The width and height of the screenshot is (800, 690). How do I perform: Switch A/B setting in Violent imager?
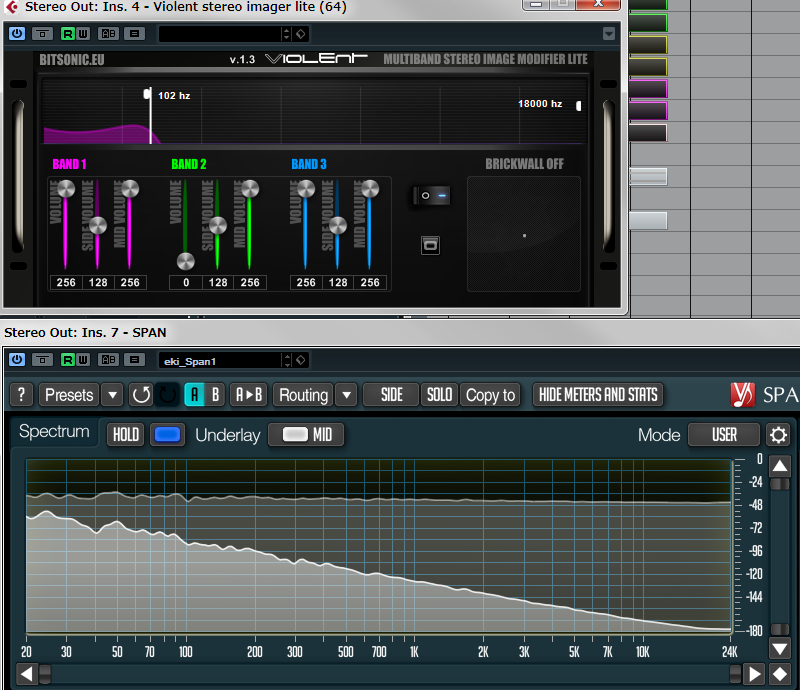tap(108, 34)
